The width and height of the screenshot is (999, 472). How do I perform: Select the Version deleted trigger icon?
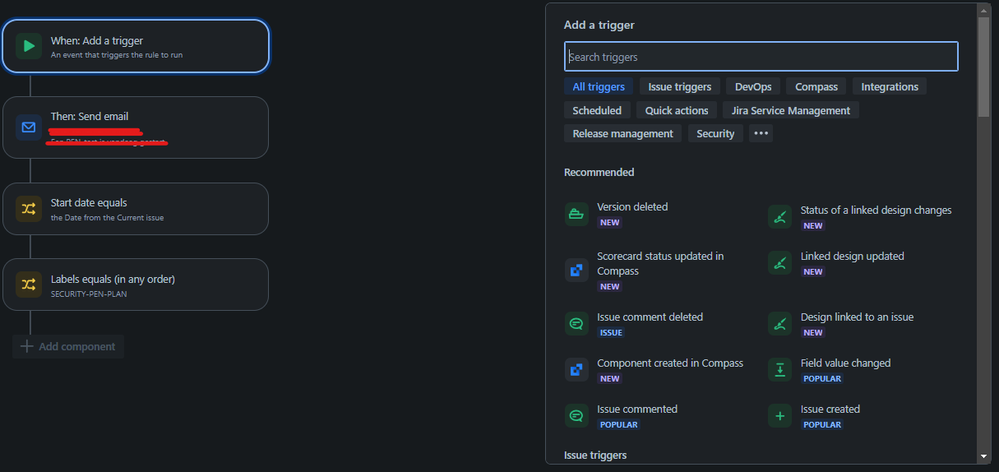pos(577,215)
